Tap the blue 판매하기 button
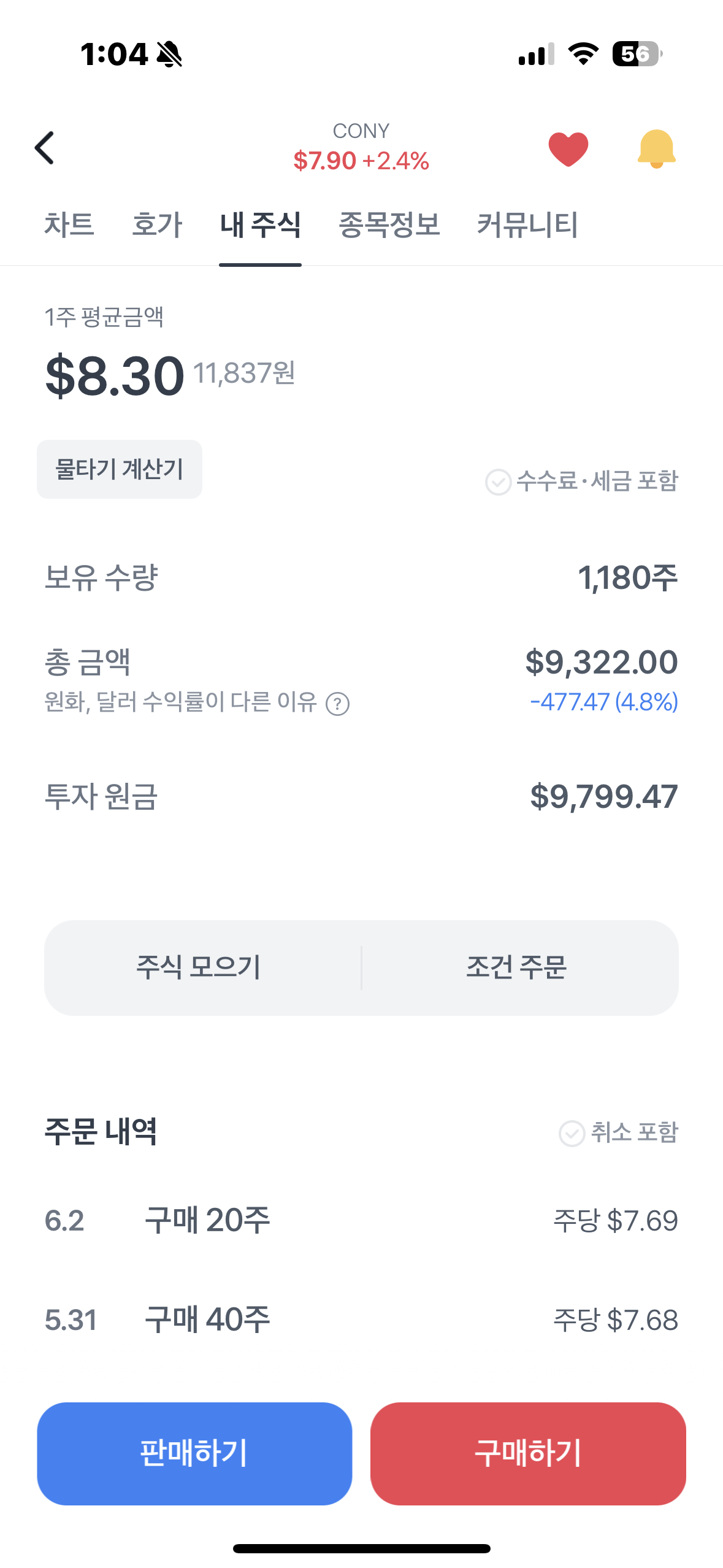This screenshot has width=723, height=1568. (x=194, y=1453)
